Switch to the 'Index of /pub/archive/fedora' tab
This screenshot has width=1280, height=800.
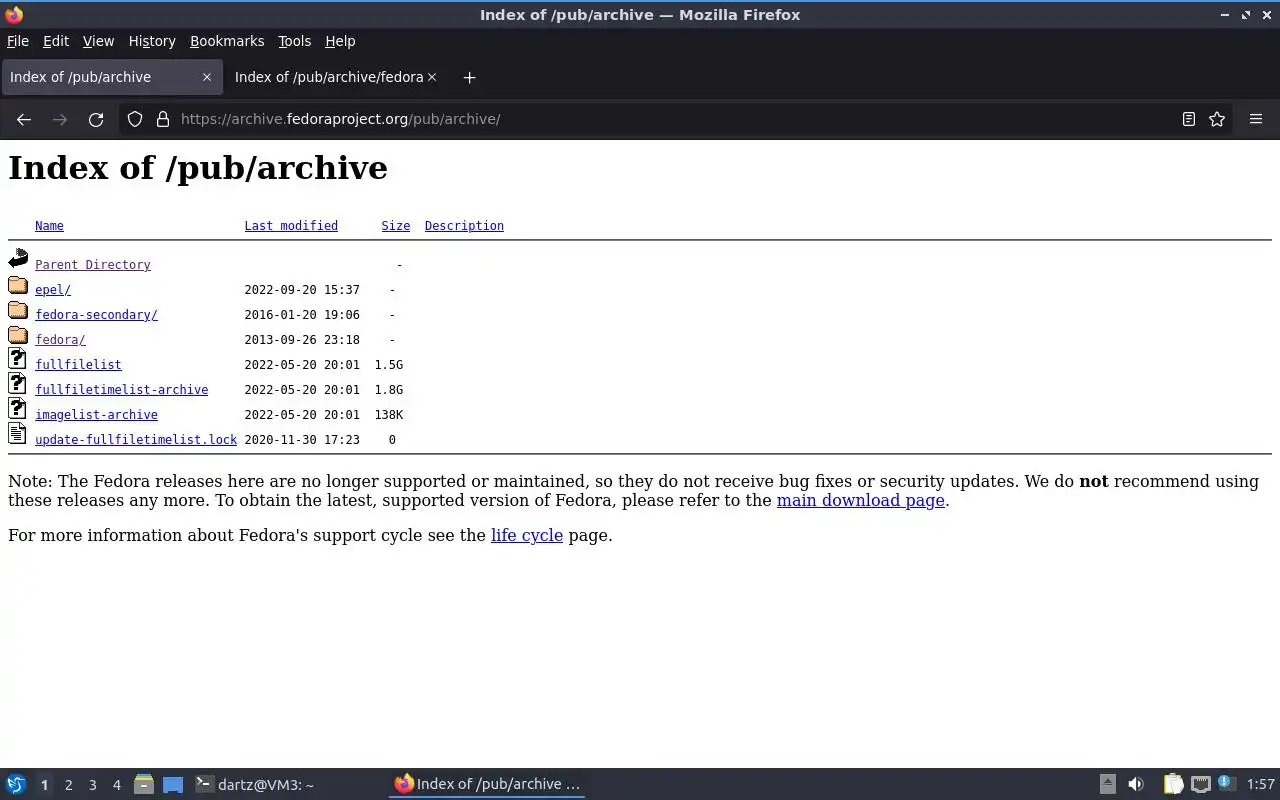click(x=329, y=77)
